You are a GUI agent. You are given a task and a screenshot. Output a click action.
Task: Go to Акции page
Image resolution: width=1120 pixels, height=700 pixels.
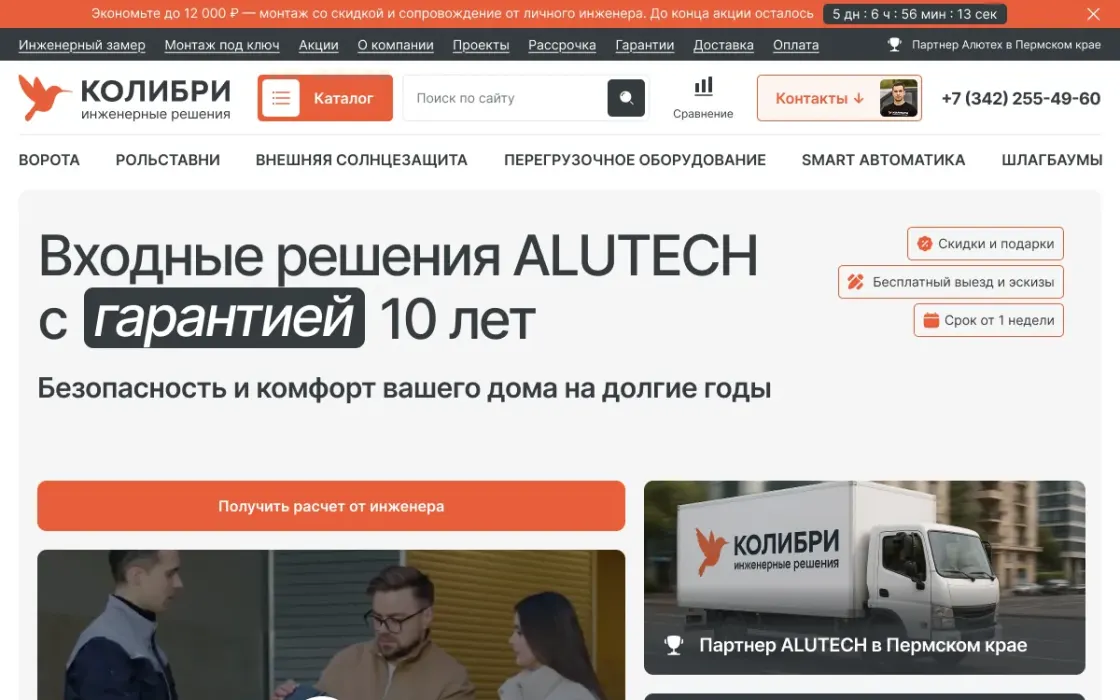click(x=319, y=45)
